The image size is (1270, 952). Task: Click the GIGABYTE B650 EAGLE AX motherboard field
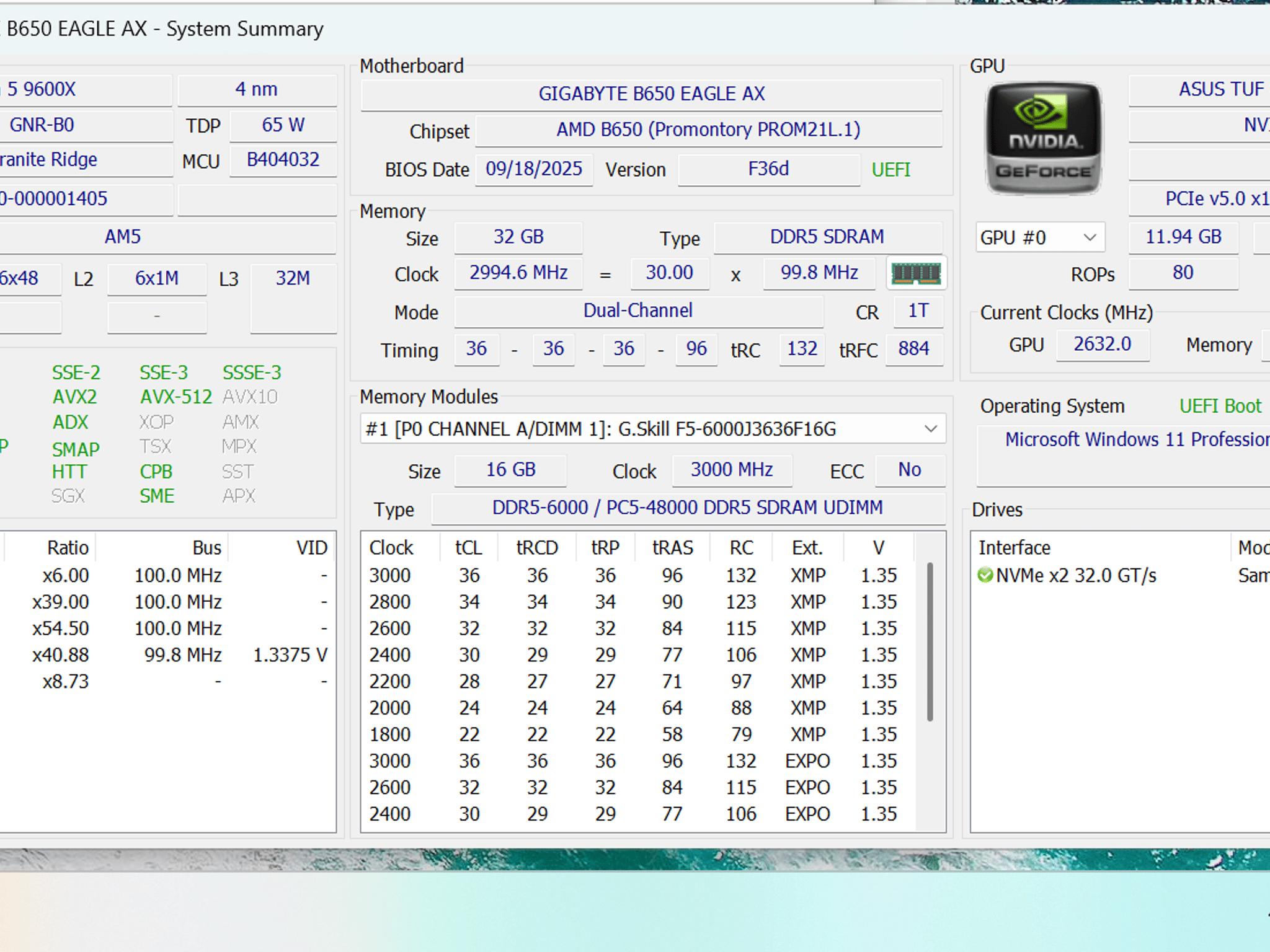[651, 94]
